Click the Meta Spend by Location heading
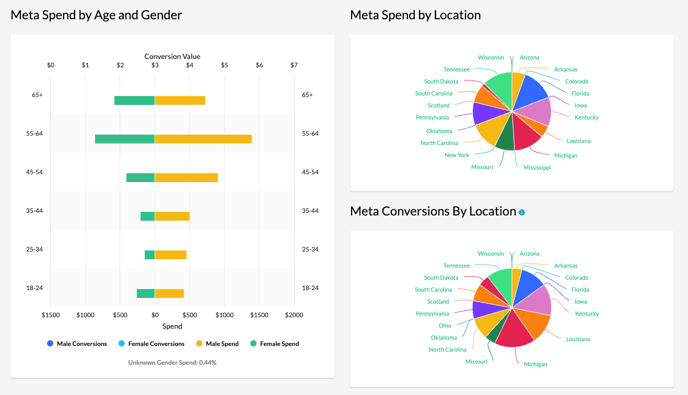The height and width of the screenshot is (395, 688). (x=415, y=15)
